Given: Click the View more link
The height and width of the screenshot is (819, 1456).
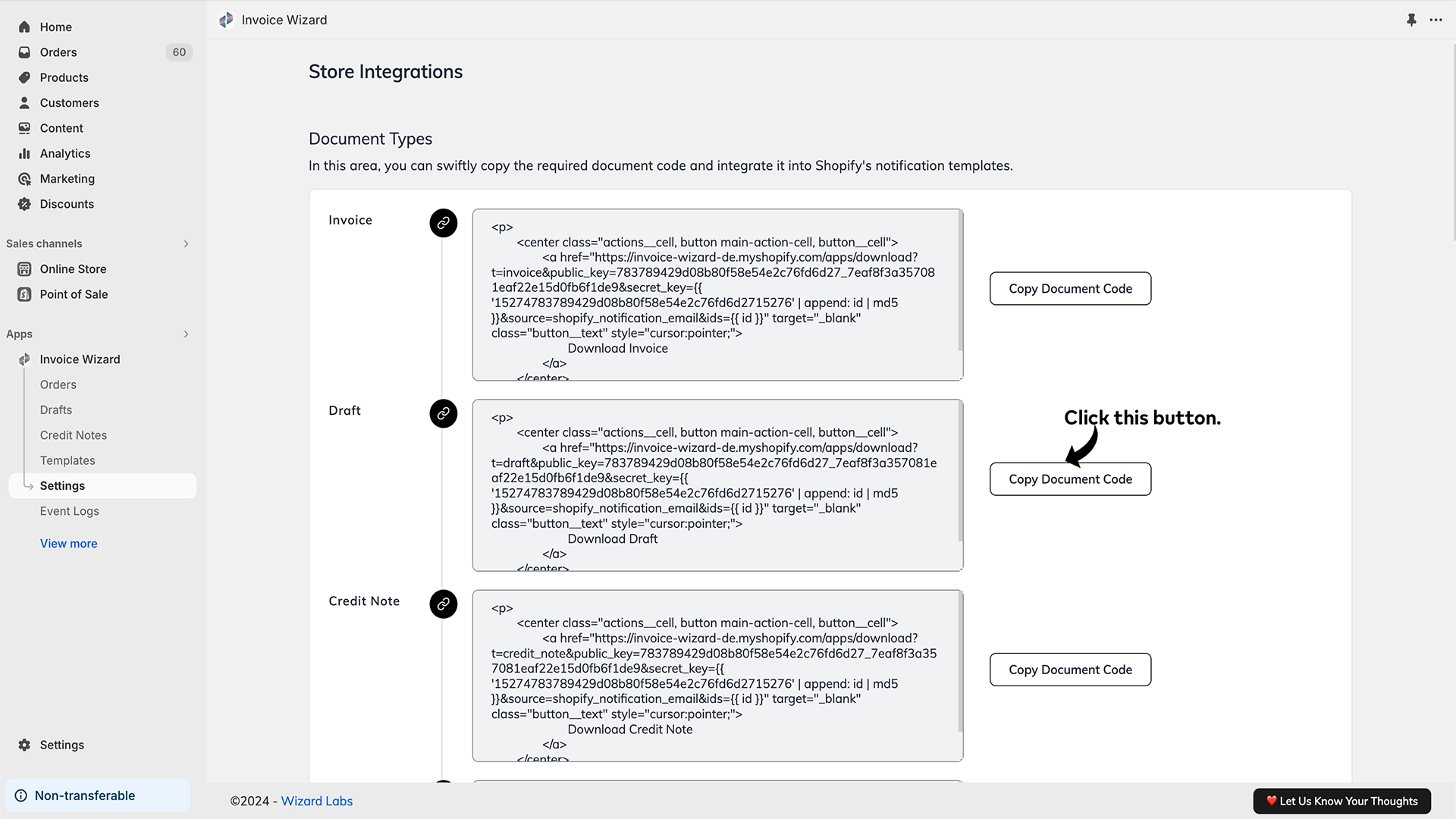Looking at the screenshot, I should tap(68, 544).
